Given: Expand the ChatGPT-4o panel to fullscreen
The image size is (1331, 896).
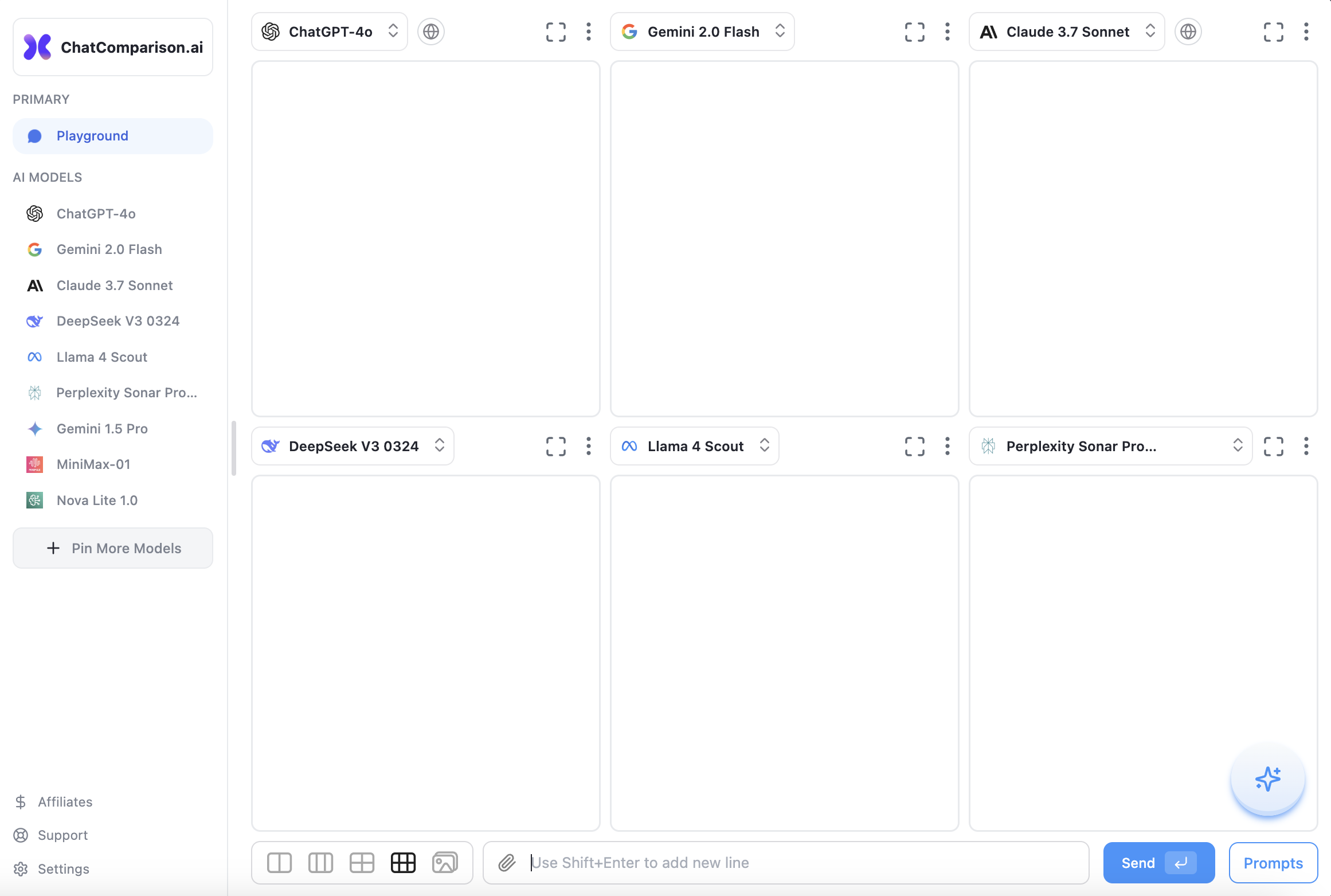Looking at the screenshot, I should tap(556, 32).
